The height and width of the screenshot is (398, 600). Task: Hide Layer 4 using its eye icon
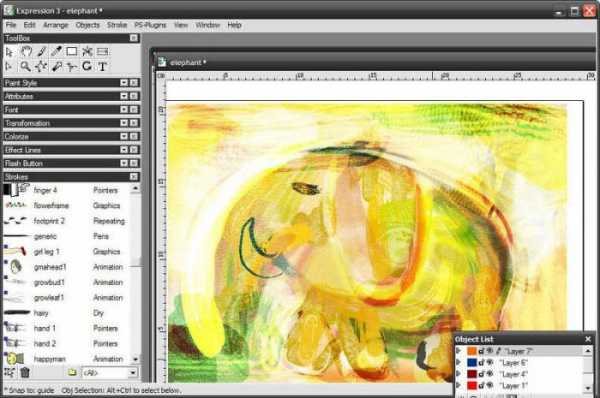489,374
